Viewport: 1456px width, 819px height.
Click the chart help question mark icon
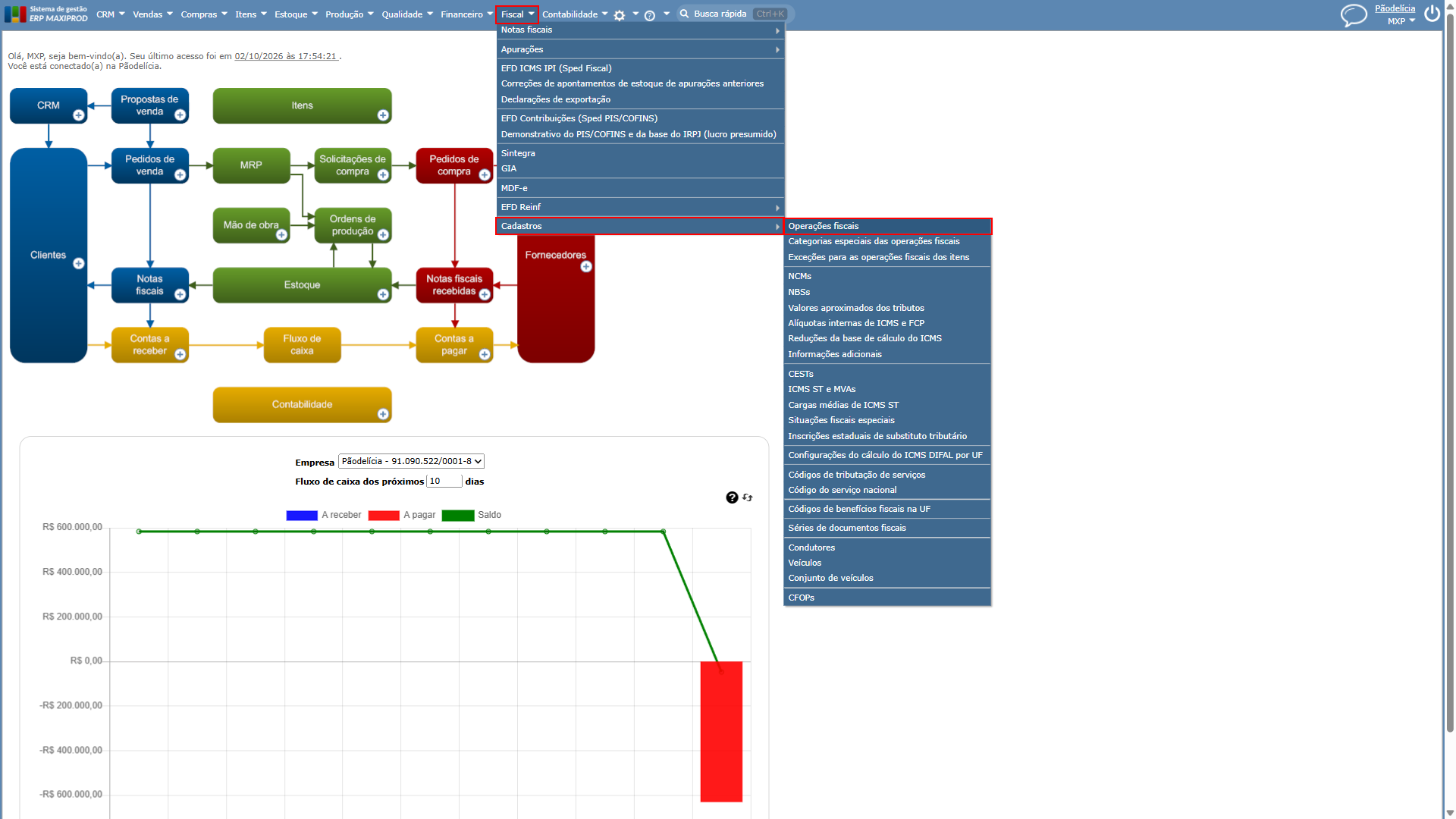point(732,497)
